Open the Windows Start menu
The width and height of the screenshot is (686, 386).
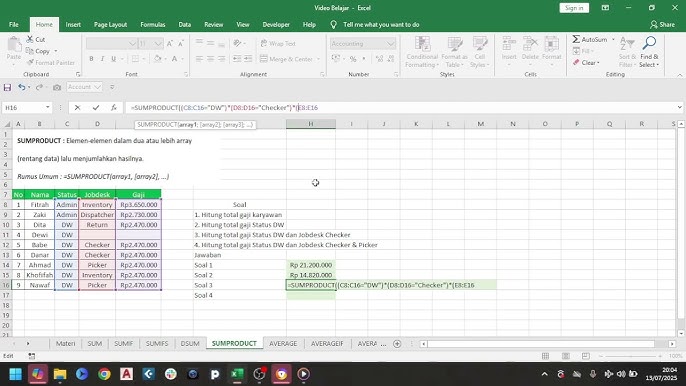click(16, 374)
